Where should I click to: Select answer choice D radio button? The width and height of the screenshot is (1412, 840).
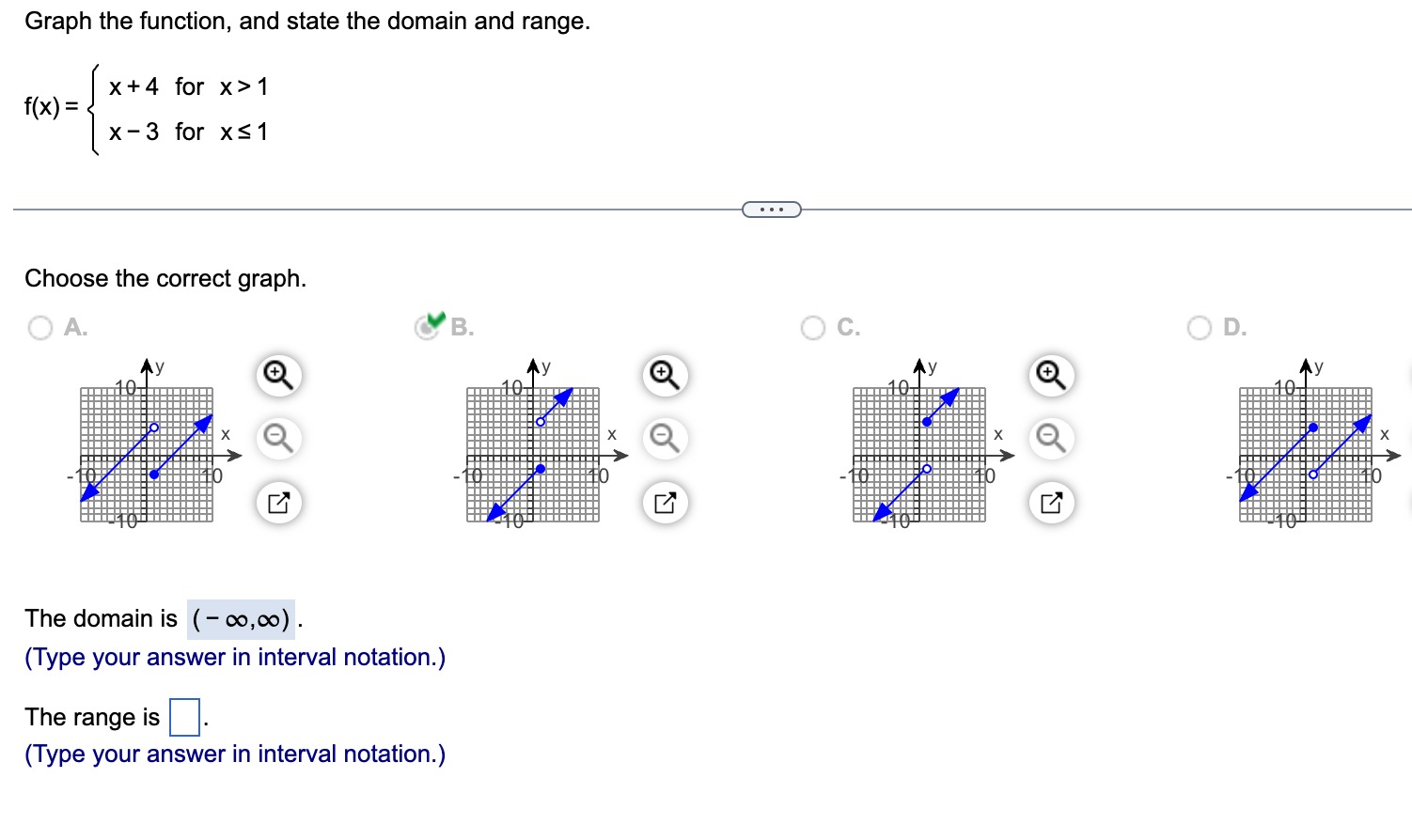coord(1200,327)
